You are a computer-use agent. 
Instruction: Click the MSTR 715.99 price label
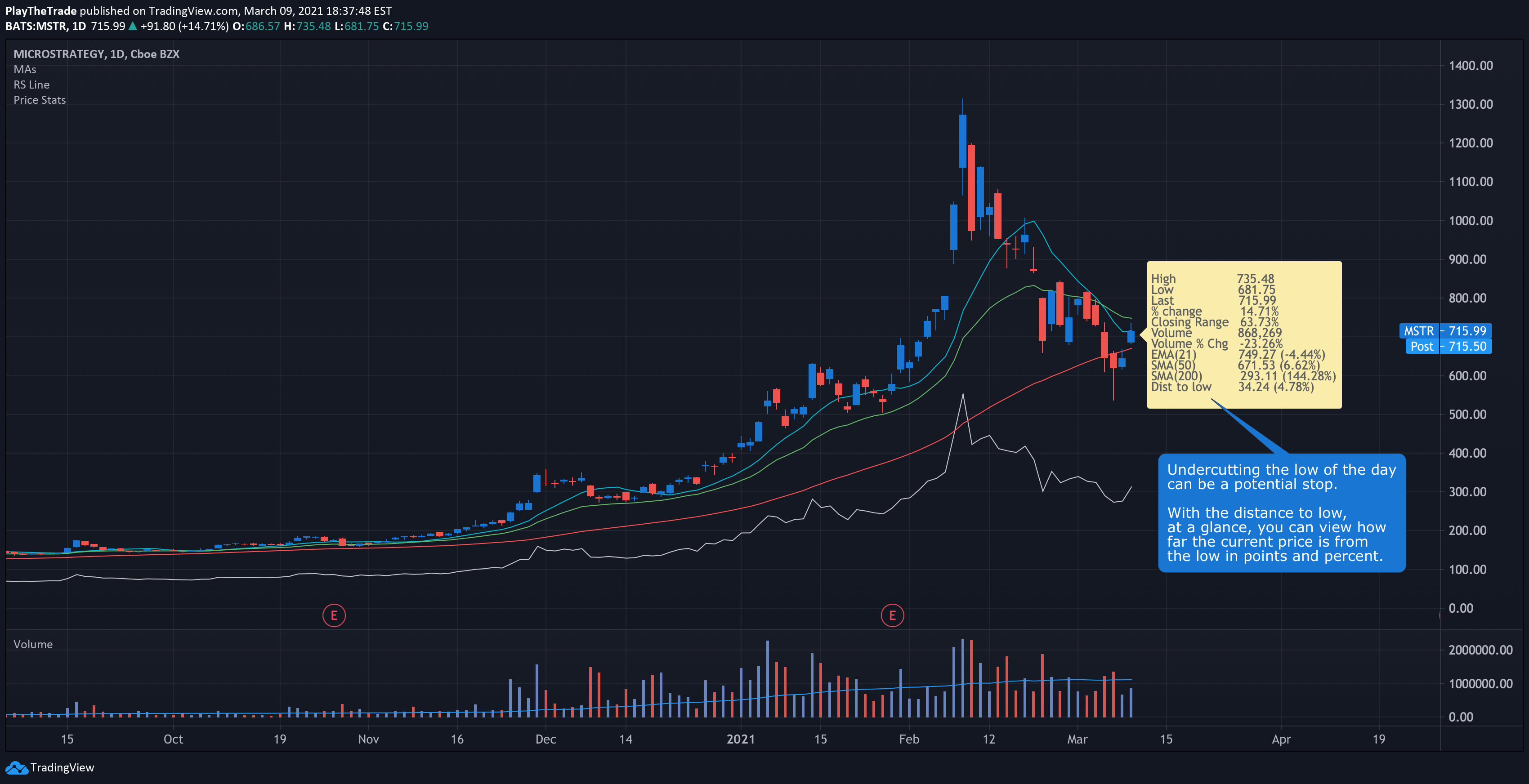coord(1445,330)
